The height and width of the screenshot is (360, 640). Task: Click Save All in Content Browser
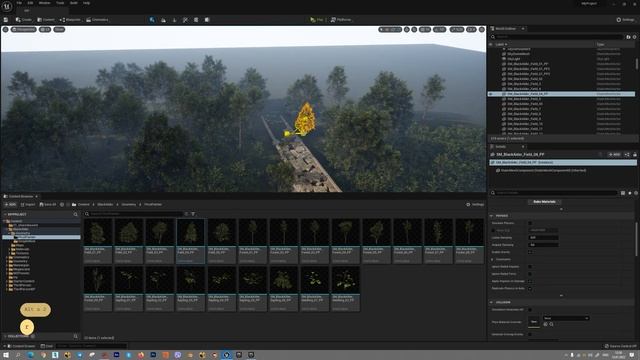coord(48,204)
